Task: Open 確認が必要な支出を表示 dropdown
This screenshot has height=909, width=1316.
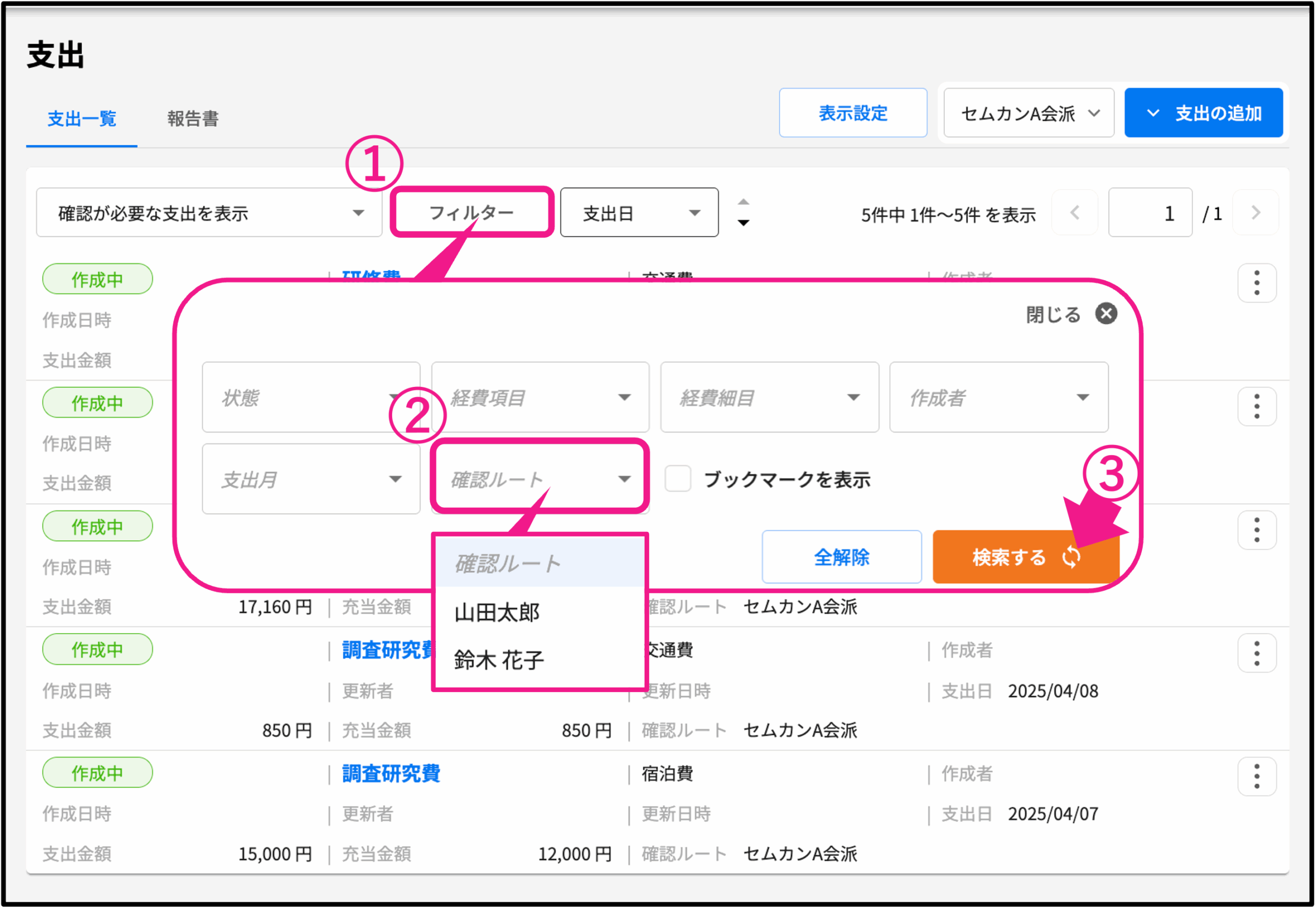Action: click(x=209, y=213)
